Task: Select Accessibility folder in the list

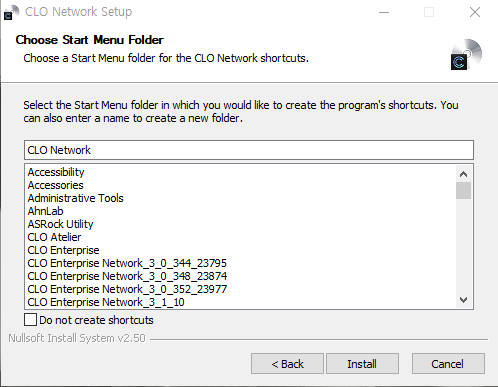Action: point(56,172)
